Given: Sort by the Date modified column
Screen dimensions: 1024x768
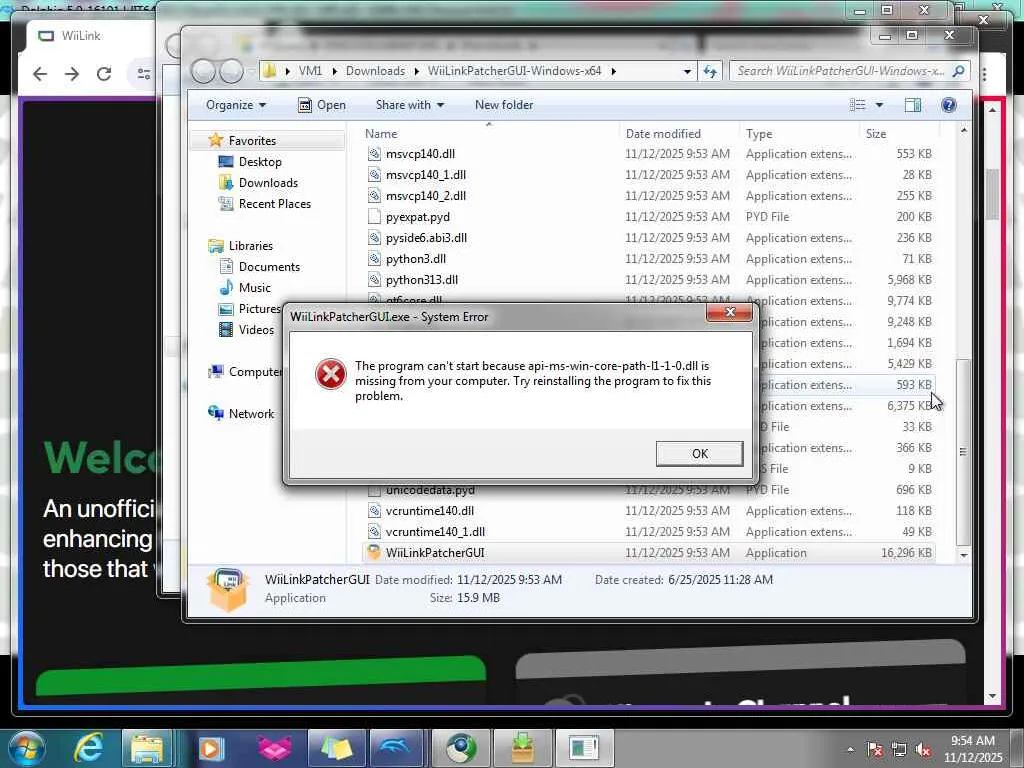Looking at the screenshot, I should click(x=663, y=133).
